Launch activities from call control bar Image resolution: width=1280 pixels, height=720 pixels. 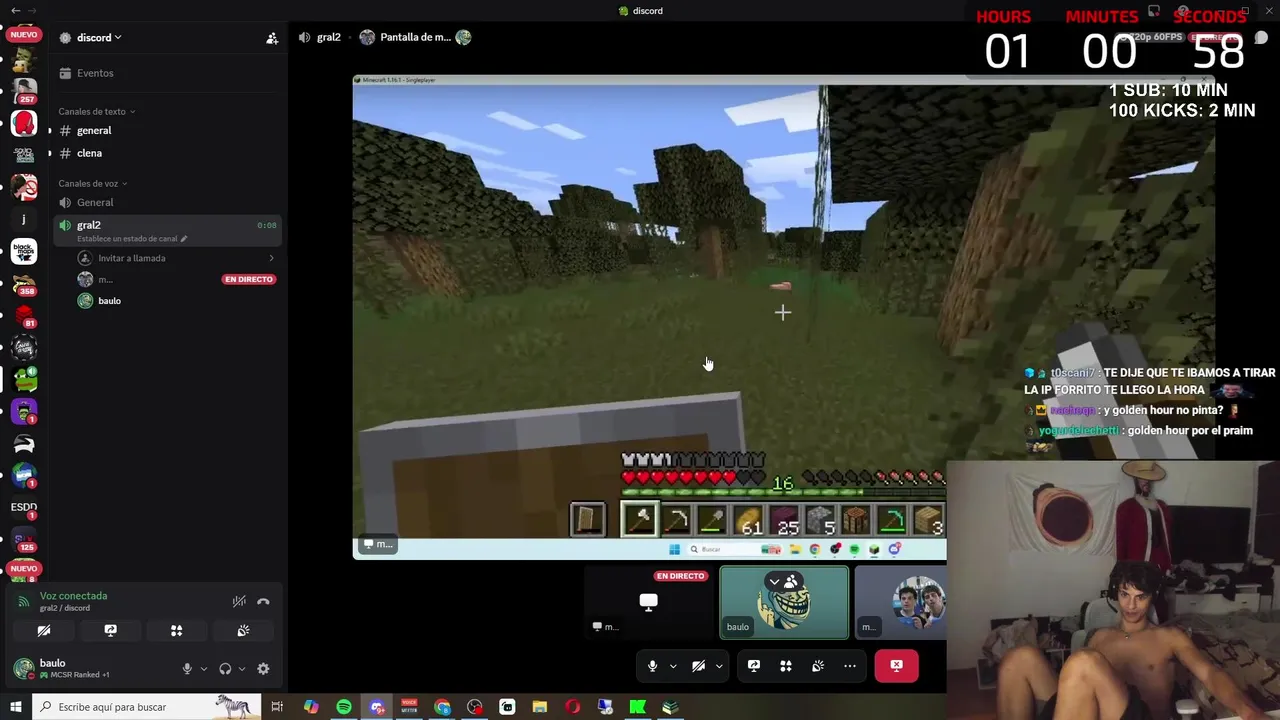786,666
